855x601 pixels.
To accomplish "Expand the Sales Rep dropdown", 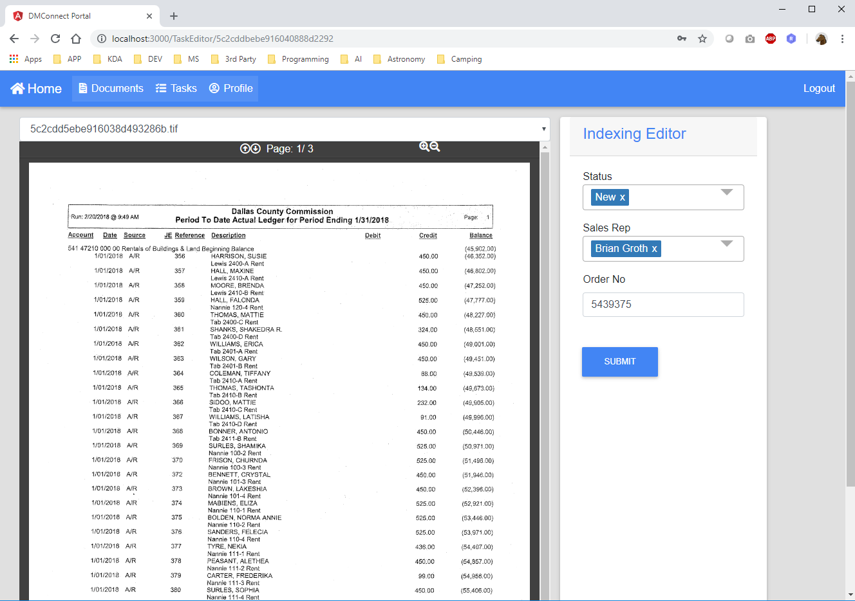I will [x=727, y=243].
